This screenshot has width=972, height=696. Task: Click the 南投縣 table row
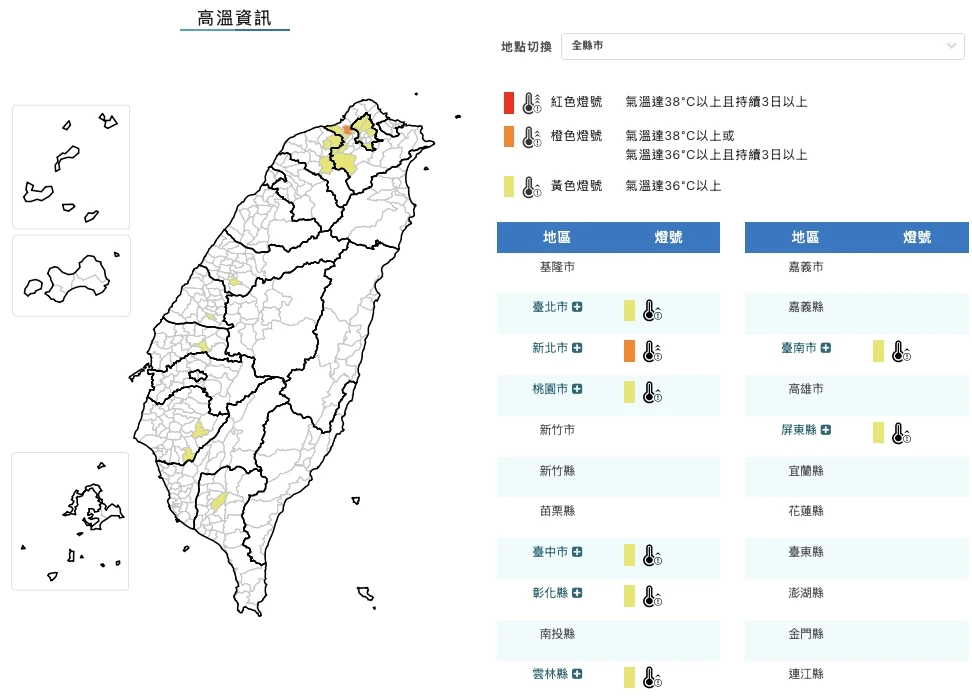tap(608, 640)
